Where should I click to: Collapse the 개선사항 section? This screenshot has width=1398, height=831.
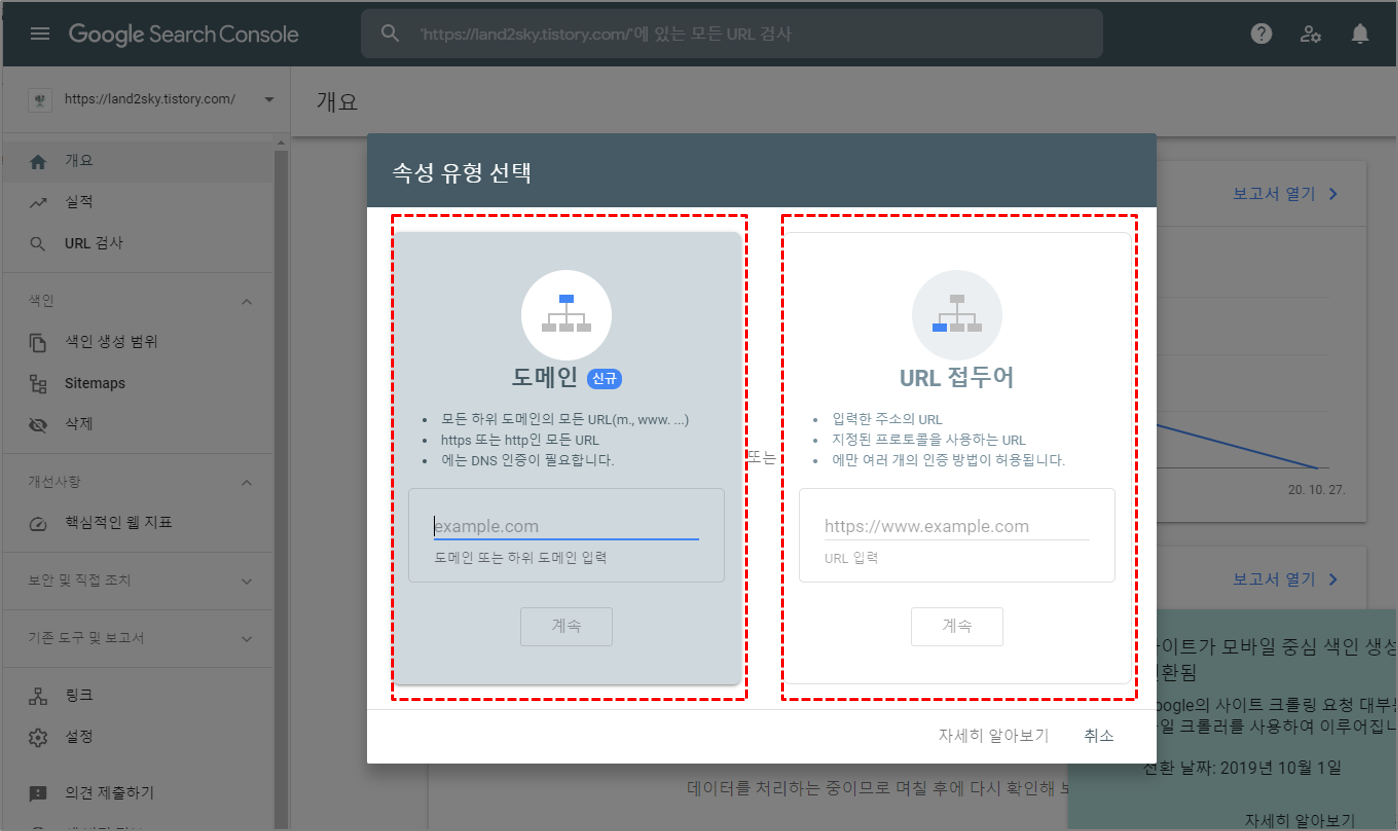click(x=247, y=482)
